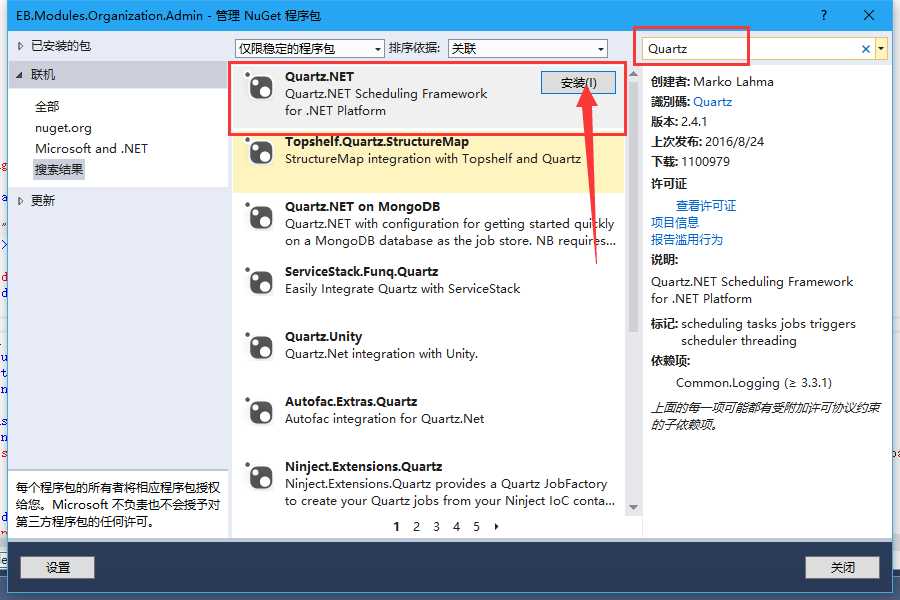
Task: Close the NuGet manager dialog window
Action: 869,15
